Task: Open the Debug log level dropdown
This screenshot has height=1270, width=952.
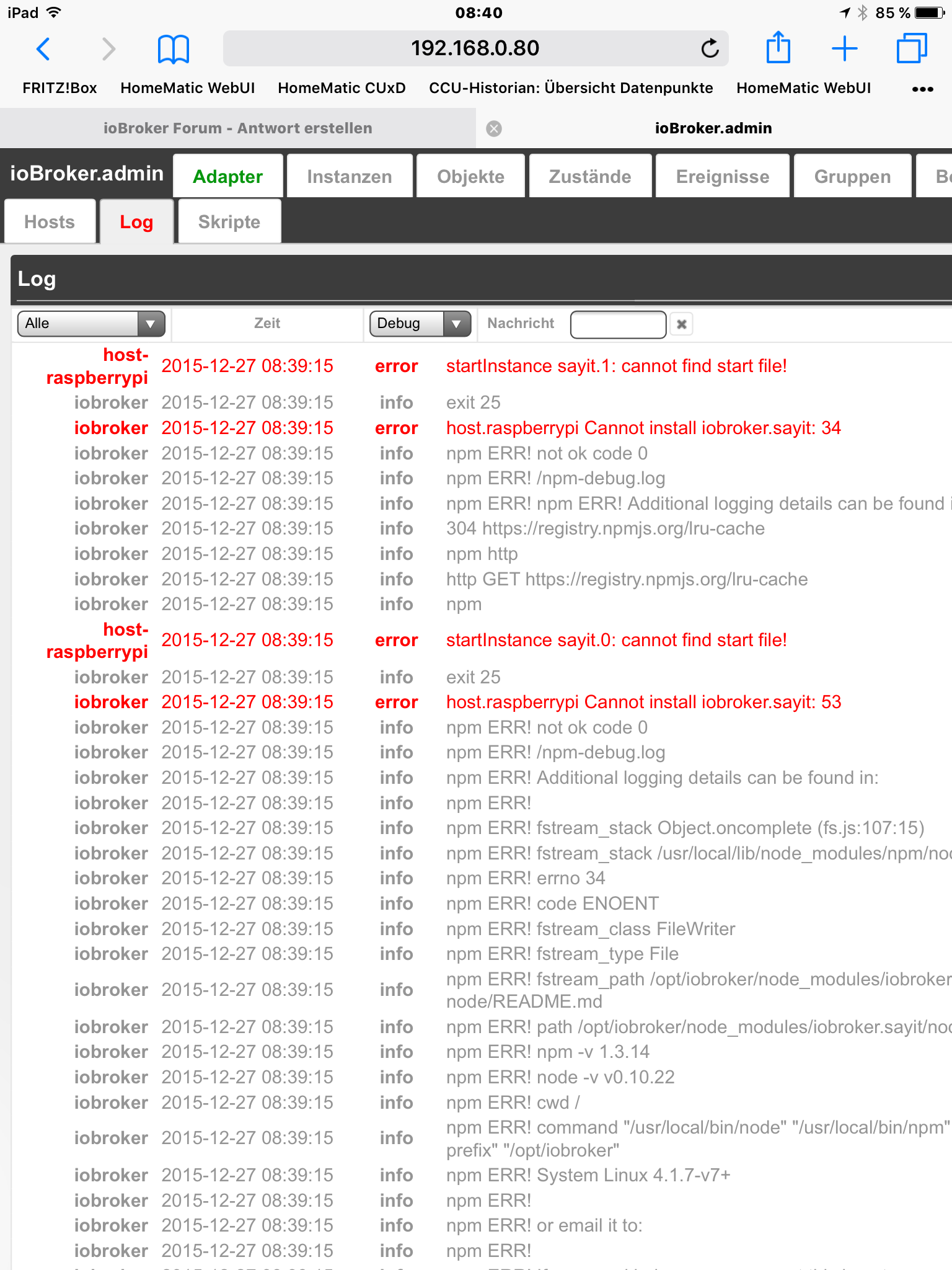Action: 420,324
